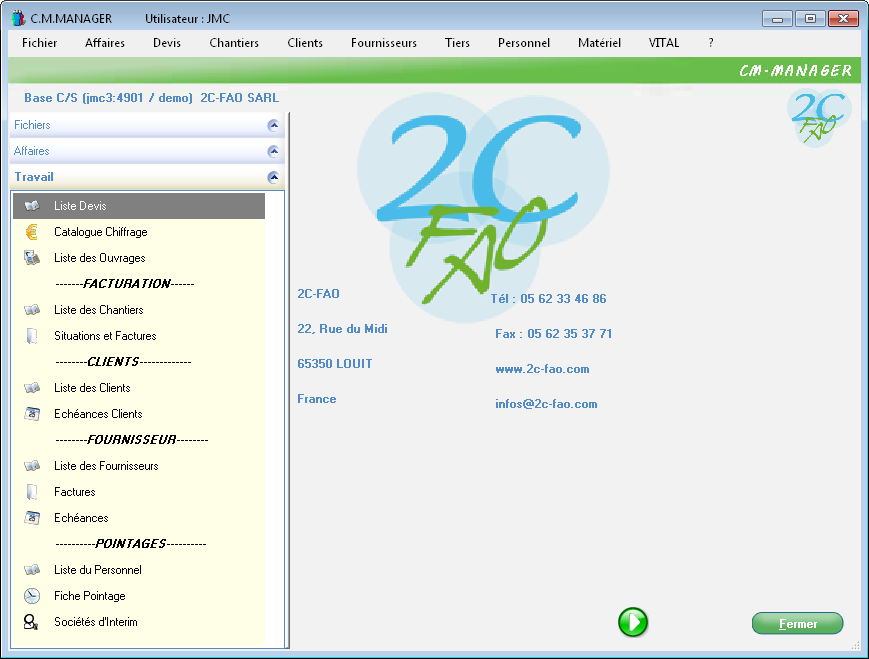Click the document icon beside Factures
This screenshot has width=869, height=659.
click(x=32, y=492)
